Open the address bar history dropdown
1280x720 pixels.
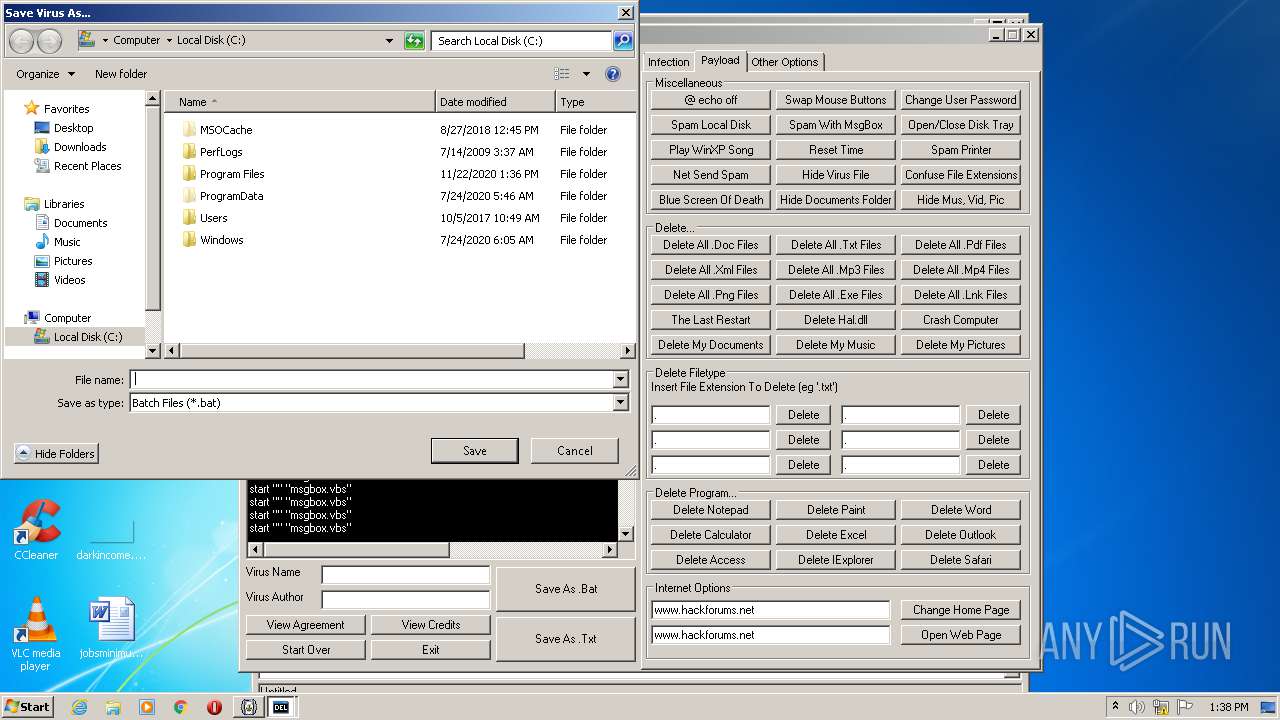(x=390, y=41)
